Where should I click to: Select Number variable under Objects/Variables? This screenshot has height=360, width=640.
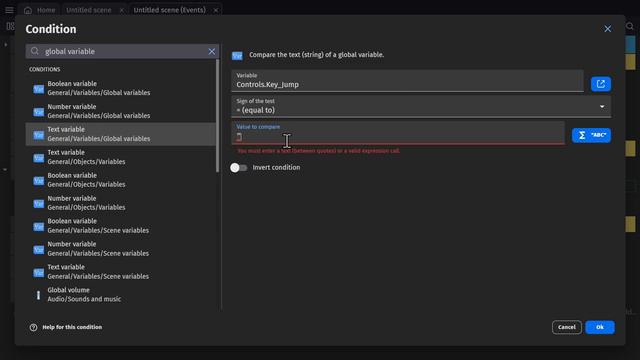pos(120,203)
